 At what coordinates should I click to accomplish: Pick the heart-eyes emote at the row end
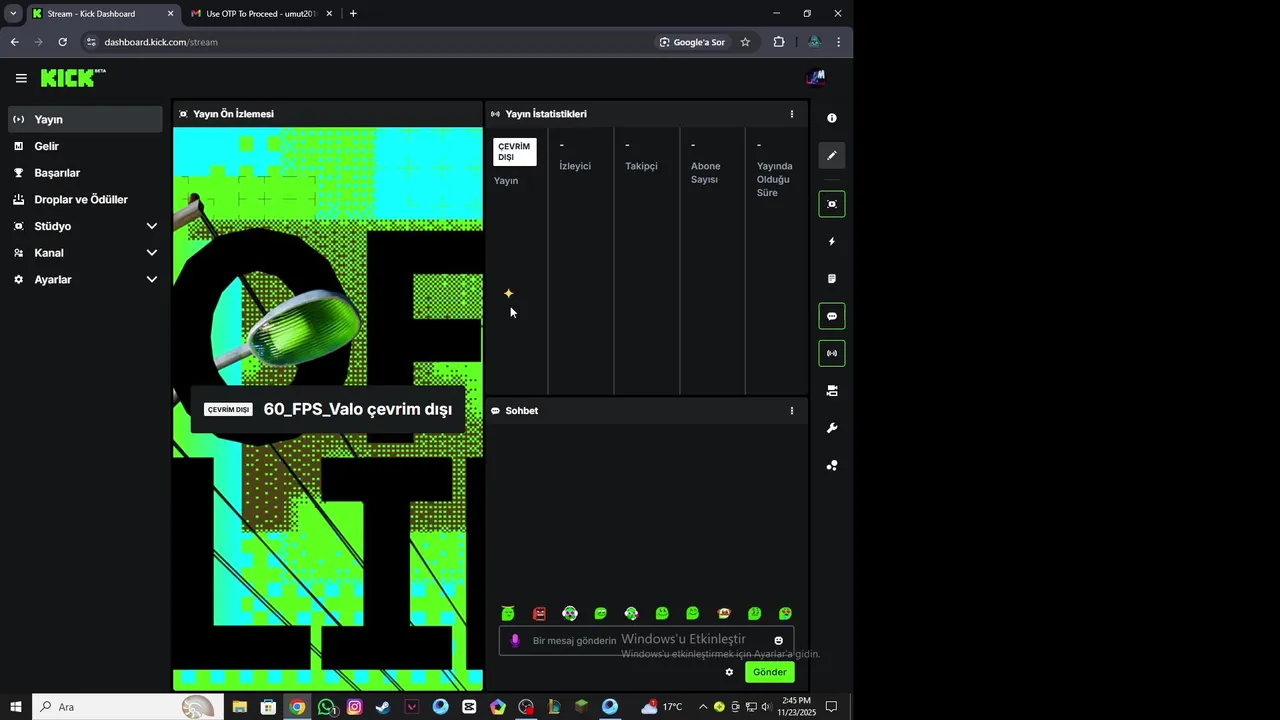[x=786, y=613]
